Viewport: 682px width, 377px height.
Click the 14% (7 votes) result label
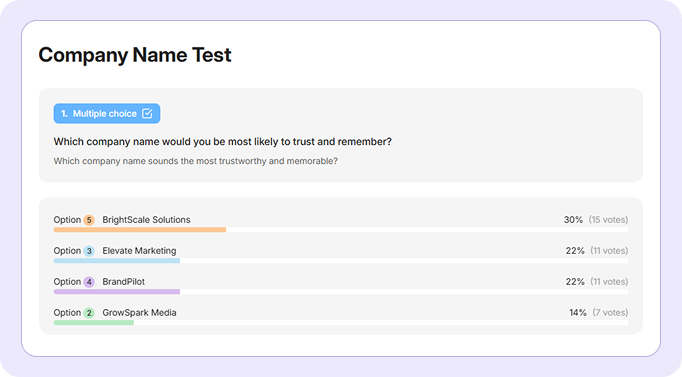click(598, 312)
